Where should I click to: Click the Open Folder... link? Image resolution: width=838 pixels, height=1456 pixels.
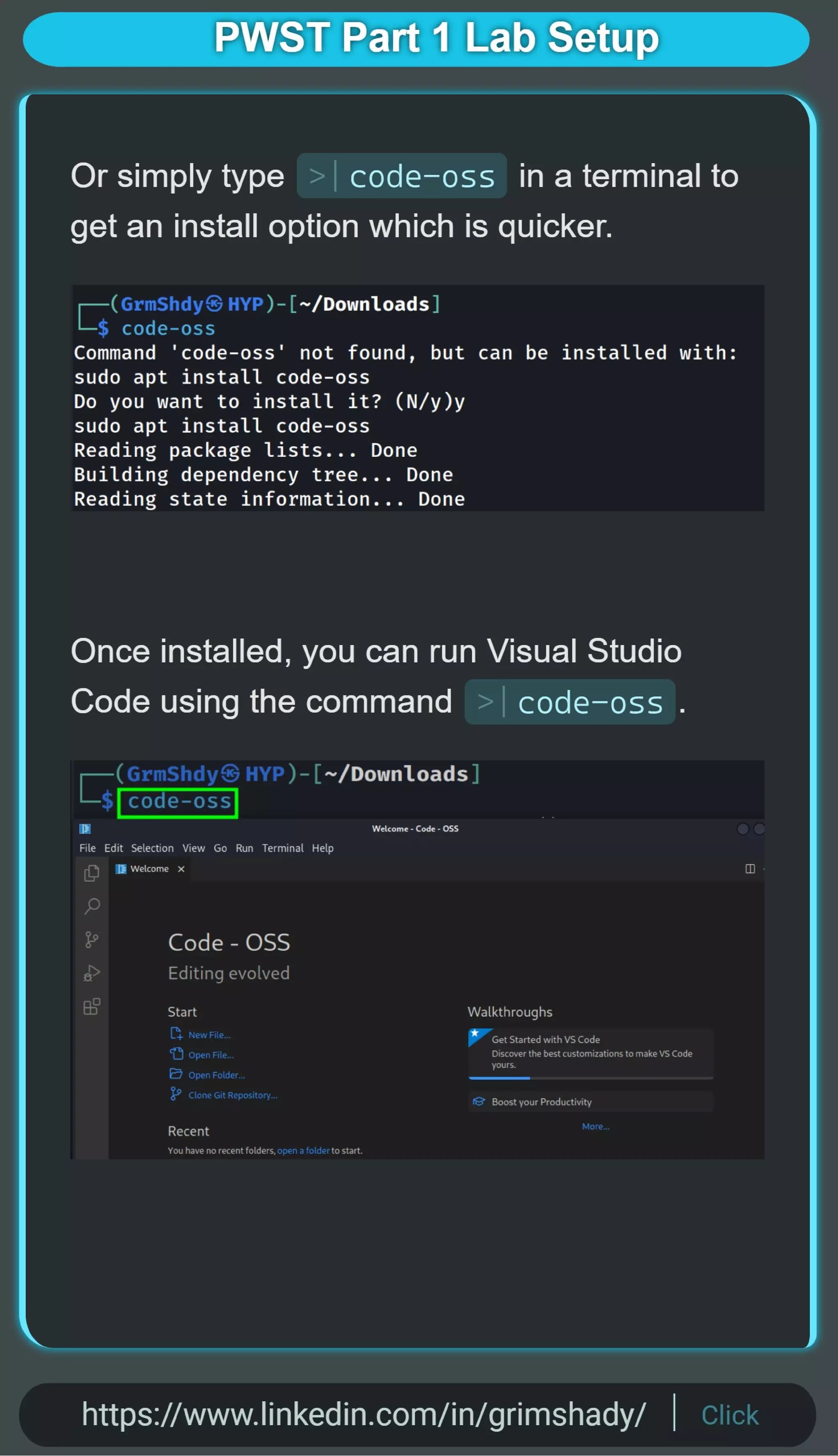point(217,1075)
